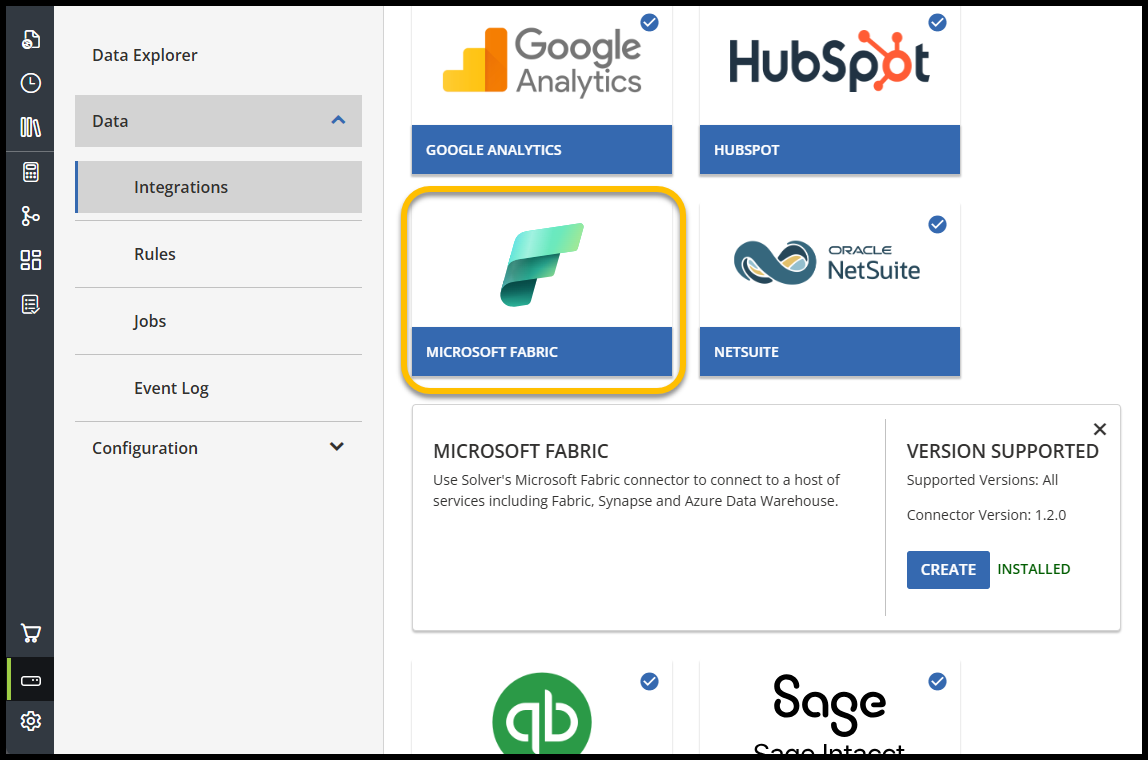Image resolution: width=1148 pixels, height=760 pixels.
Task: Click the checkmark badge on HubSpot tile
Action: (x=937, y=22)
